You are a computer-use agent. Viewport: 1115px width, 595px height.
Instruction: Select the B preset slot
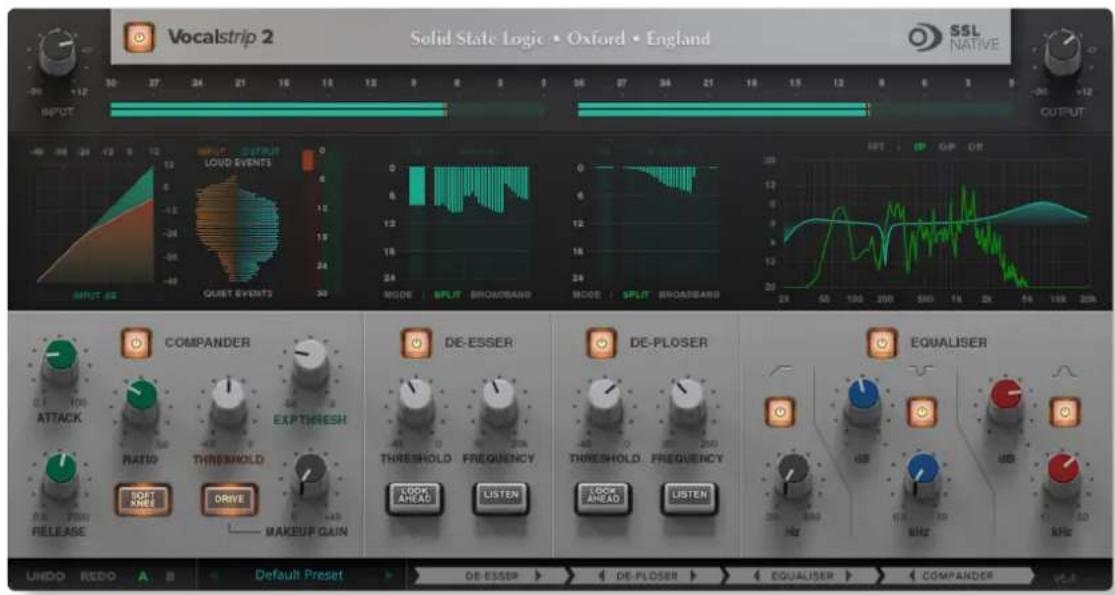tap(171, 576)
